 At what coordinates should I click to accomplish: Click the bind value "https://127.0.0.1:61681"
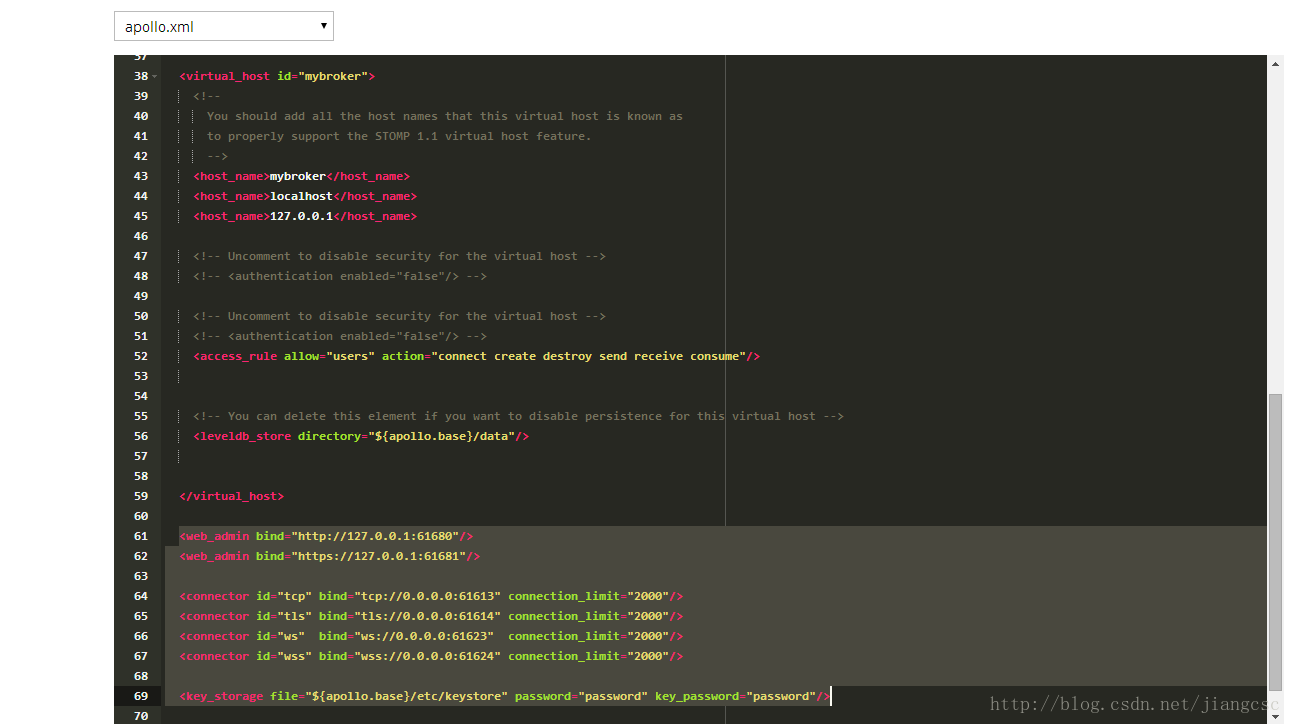(x=378, y=556)
